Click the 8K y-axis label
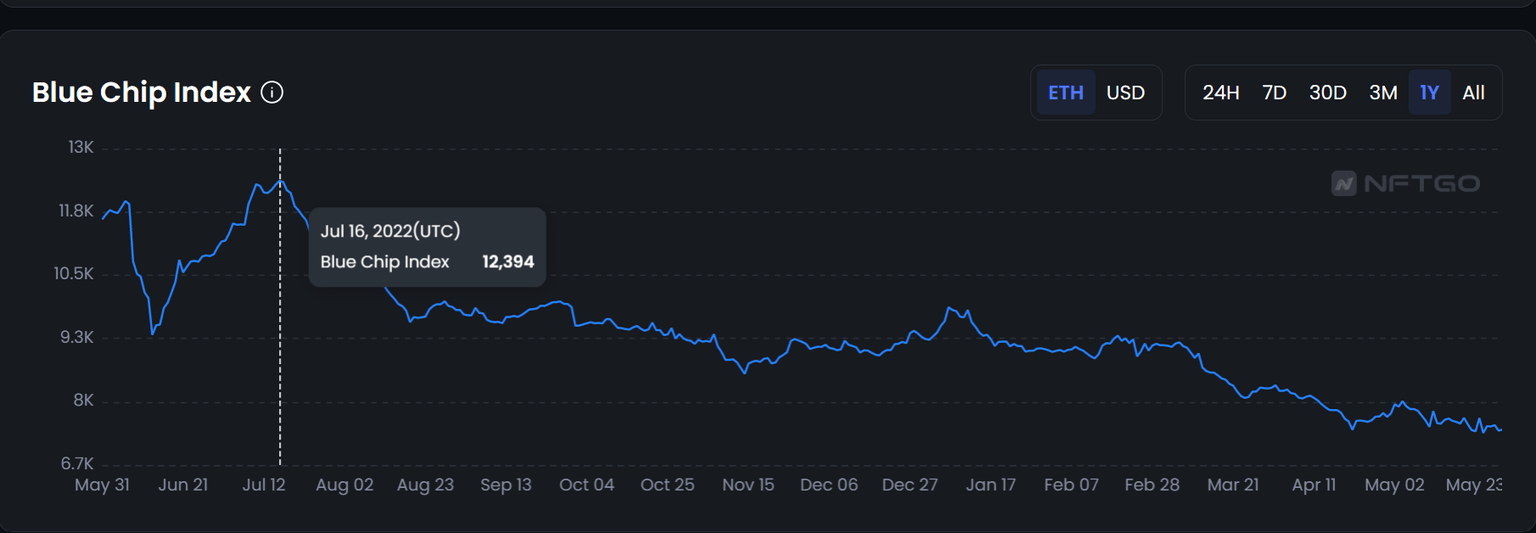This screenshot has width=1536, height=533. point(82,401)
